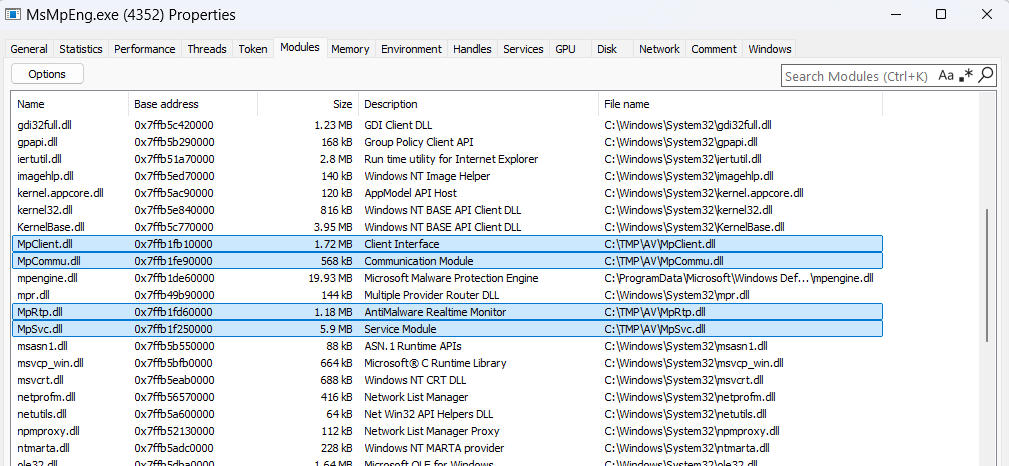Select the kernel32.dll module row
The height and width of the screenshot is (466, 1009).
point(447,210)
